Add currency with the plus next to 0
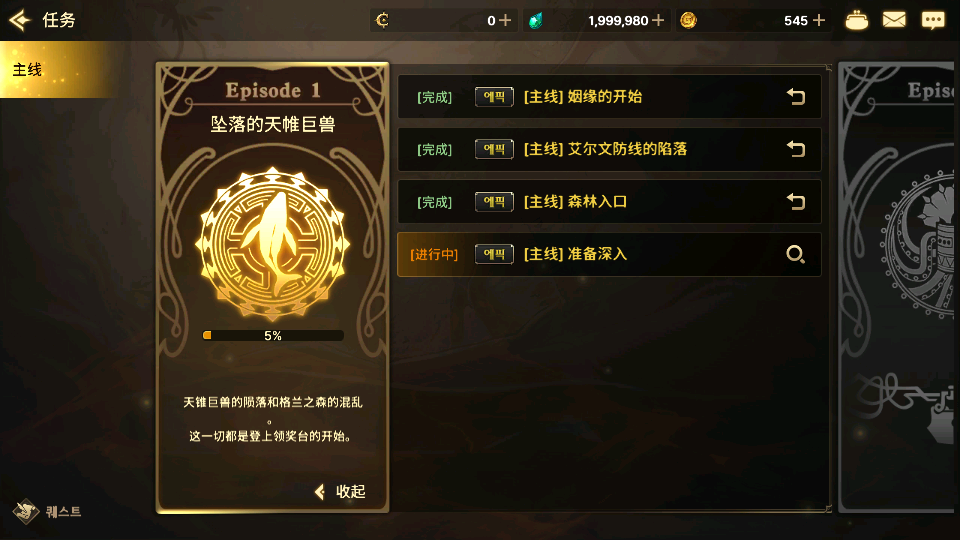Screen dimensions: 960x540 tap(505, 20)
